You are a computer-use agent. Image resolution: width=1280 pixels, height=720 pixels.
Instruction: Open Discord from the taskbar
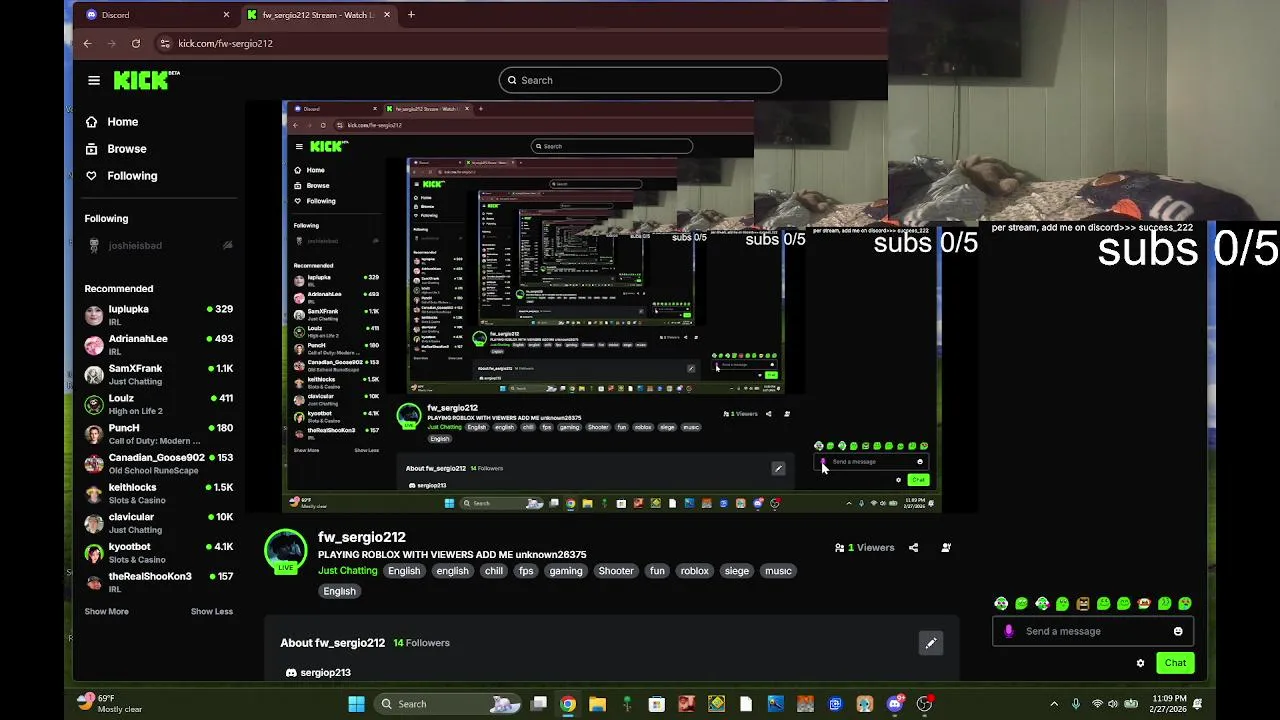[895, 704]
